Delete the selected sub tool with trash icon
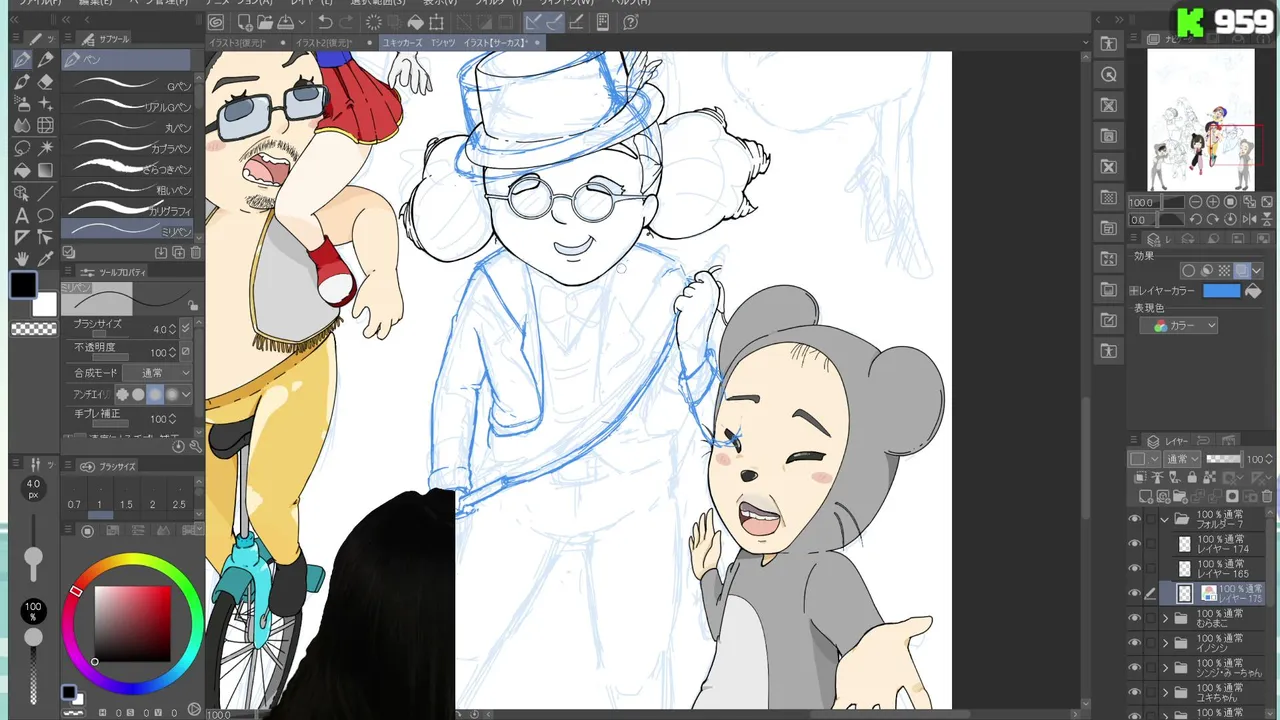The height and width of the screenshot is (720, 1280). pyautogui.click(x=196, y=253)
